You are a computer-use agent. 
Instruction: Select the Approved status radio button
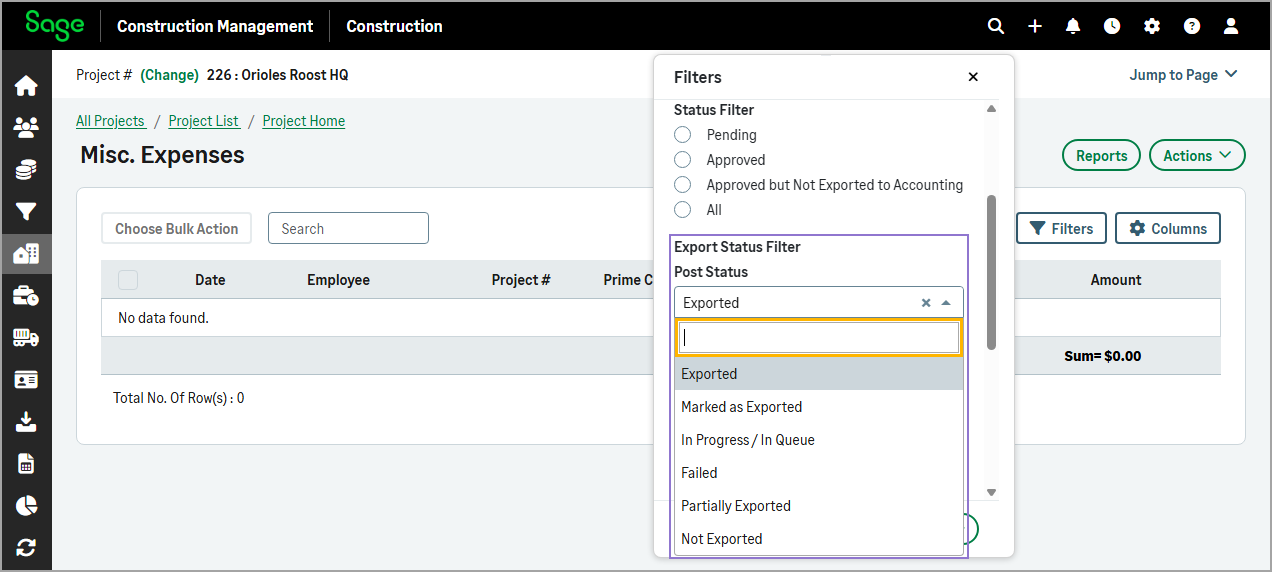[x=683, y=160]
